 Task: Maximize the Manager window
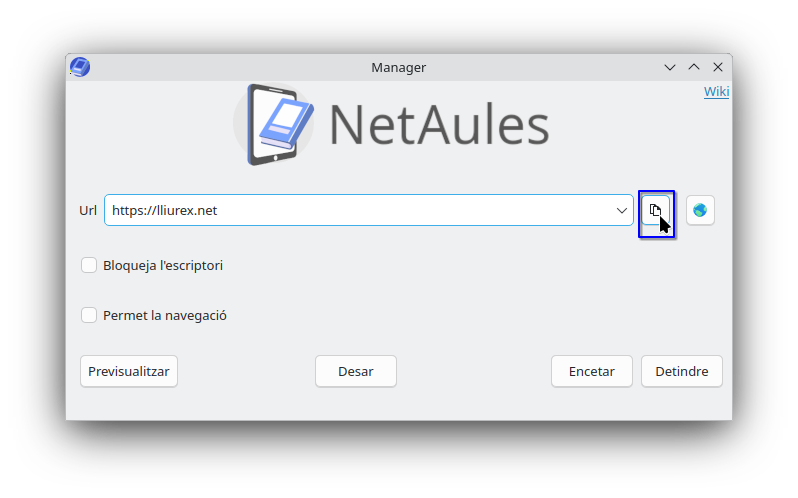(x=694, y=67)
